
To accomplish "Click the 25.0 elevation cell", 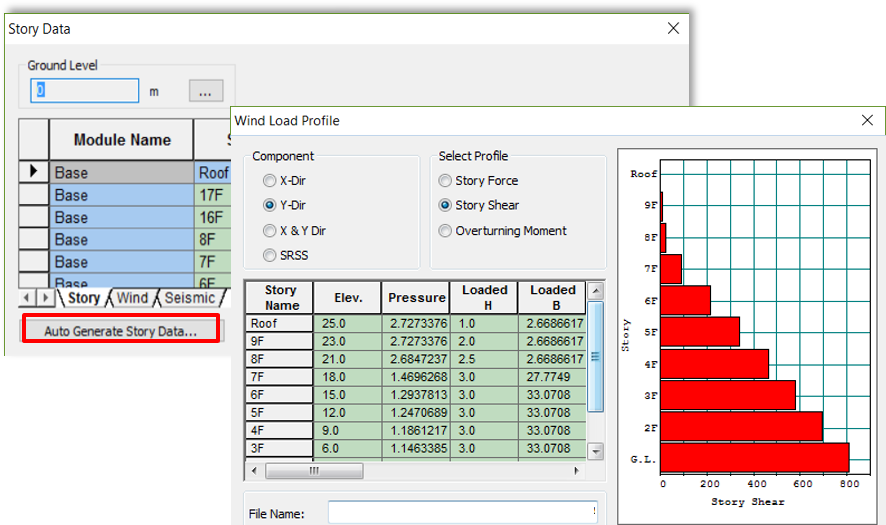I will tap(348, 323).
